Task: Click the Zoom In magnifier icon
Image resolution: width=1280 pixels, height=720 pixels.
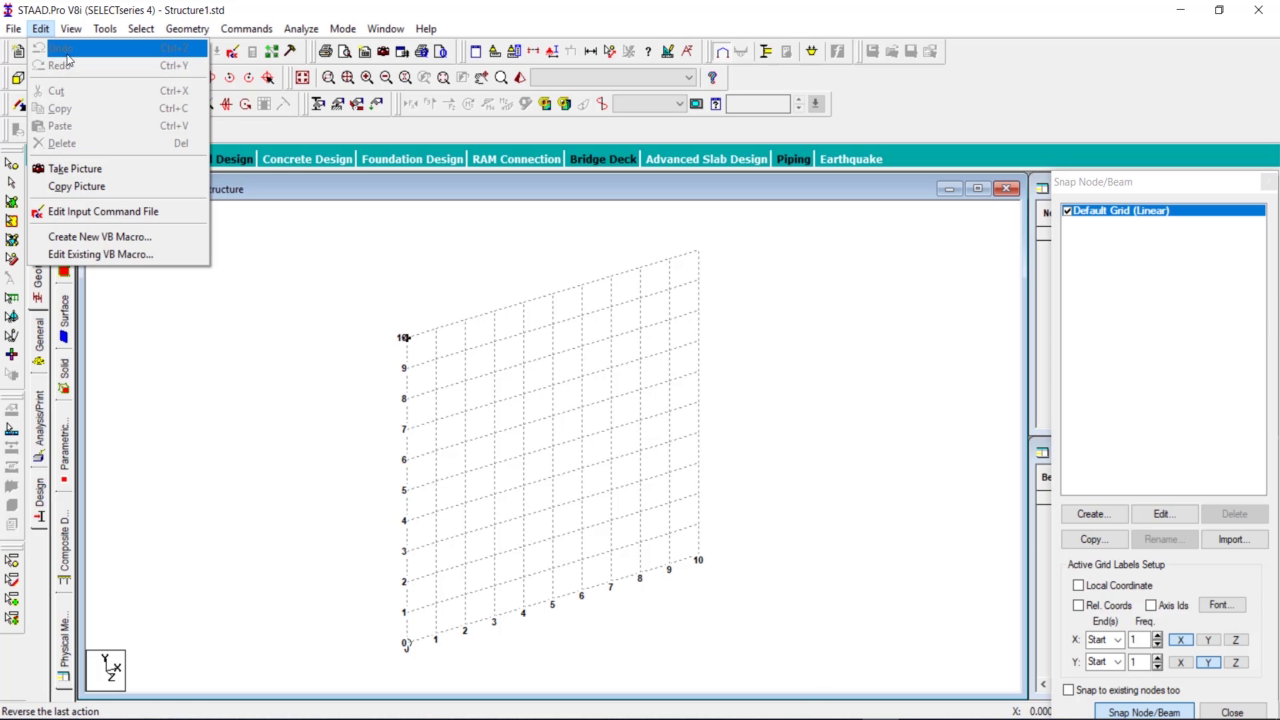Action: point(367,77)
